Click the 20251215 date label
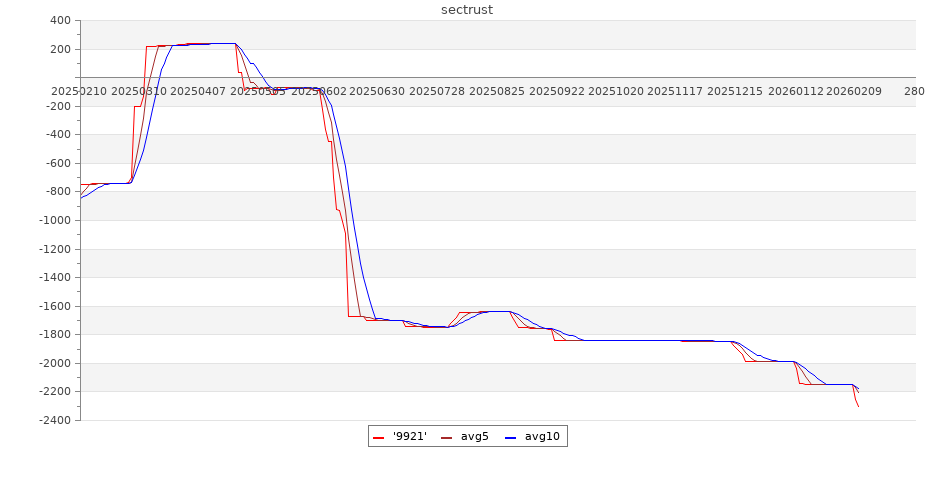The height and width of the screenshot is (500, 935). coord(735,91)
